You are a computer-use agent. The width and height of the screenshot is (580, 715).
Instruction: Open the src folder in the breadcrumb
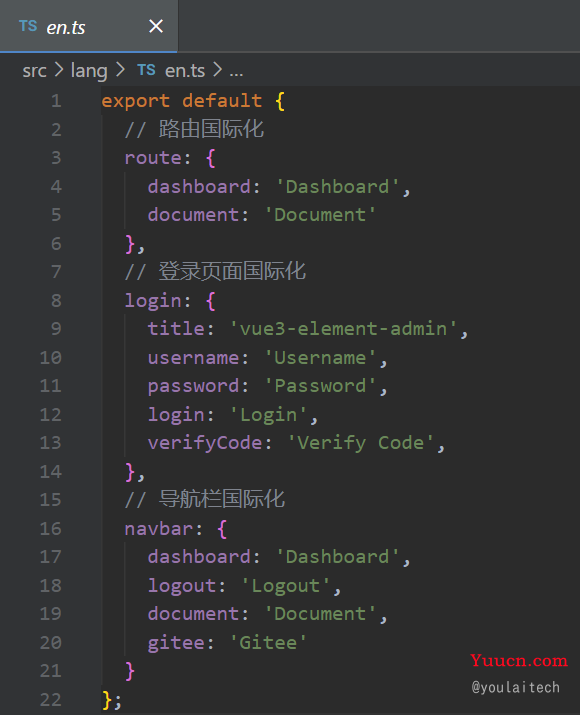[35, 70]
